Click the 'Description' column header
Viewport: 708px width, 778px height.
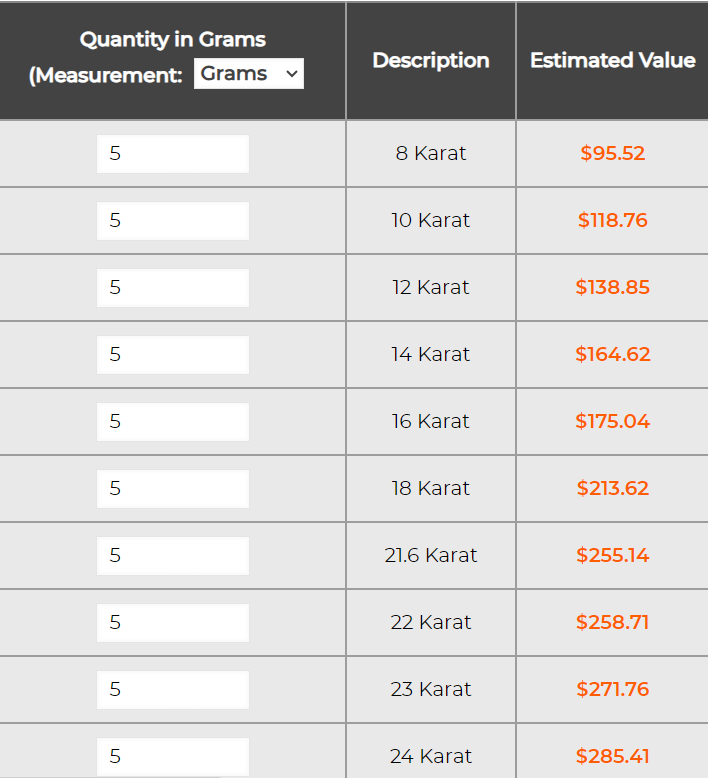pyautogui.click(x=431, y=61)
